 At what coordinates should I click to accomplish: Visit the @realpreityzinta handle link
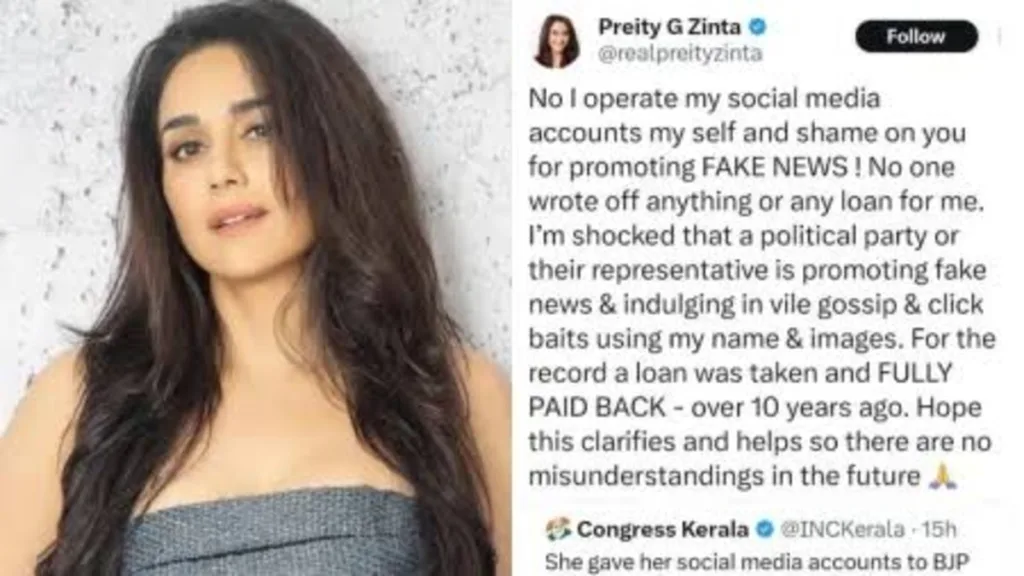pos(680,54)
